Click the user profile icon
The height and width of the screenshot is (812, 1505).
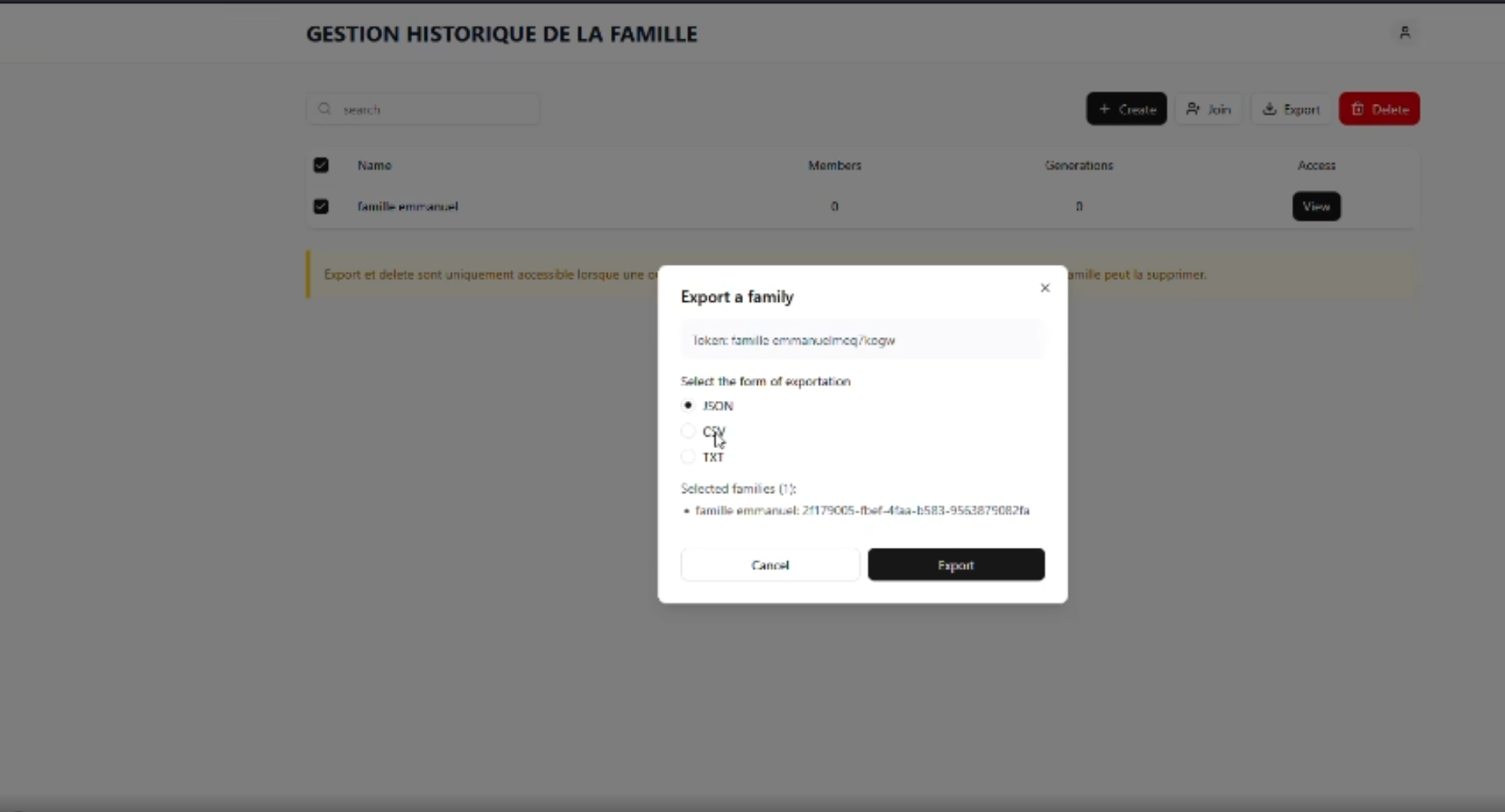[x=1404, y=32]
